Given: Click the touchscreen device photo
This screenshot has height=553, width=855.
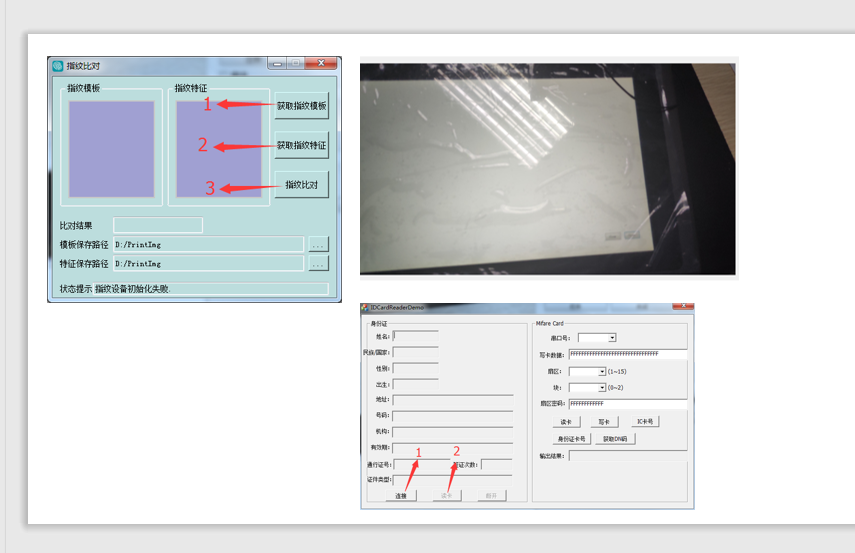Looking at the screenshot, I should (547, 169).
